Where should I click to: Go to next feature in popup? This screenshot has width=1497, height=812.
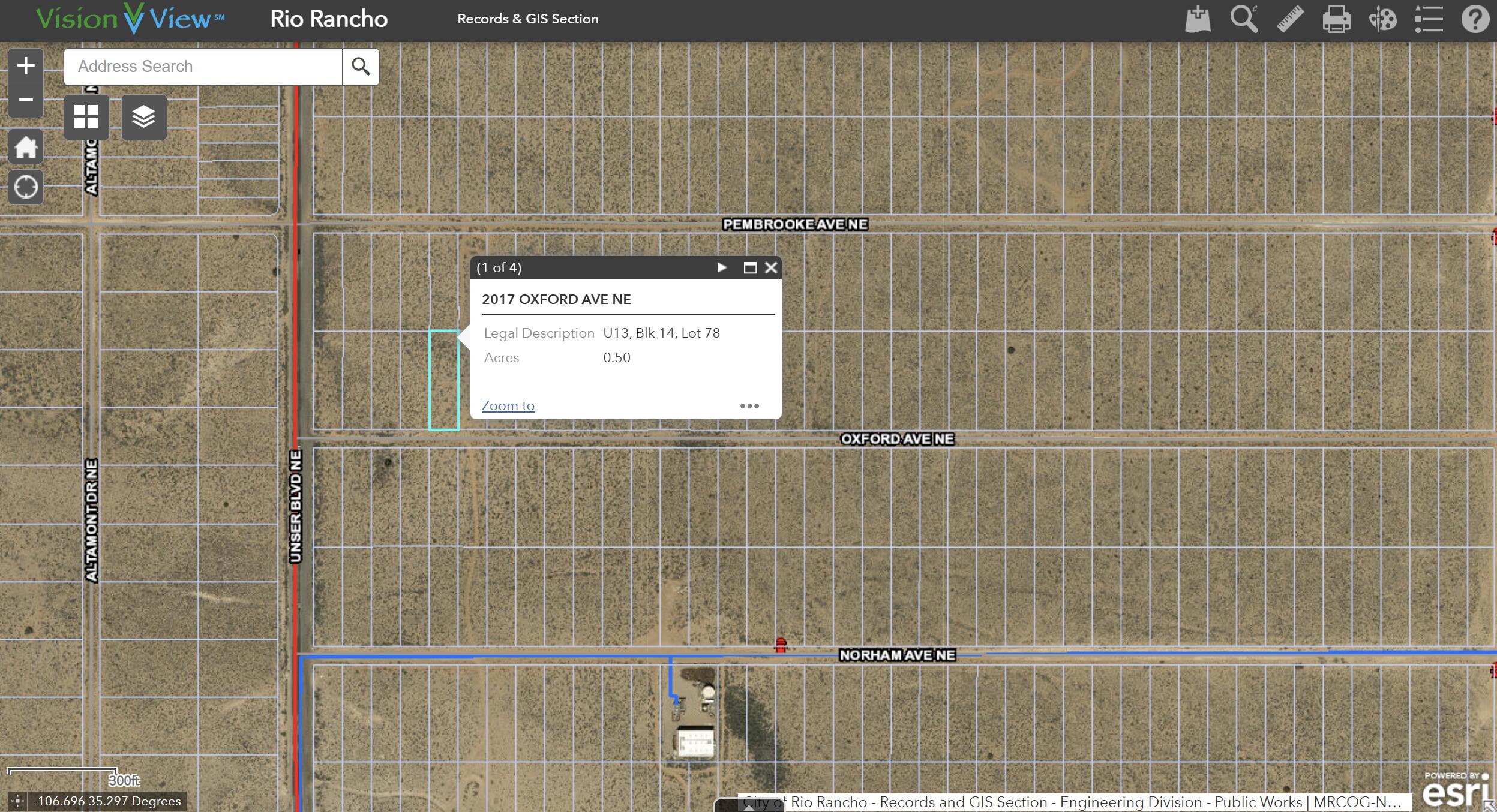click(x=722, y=267)
